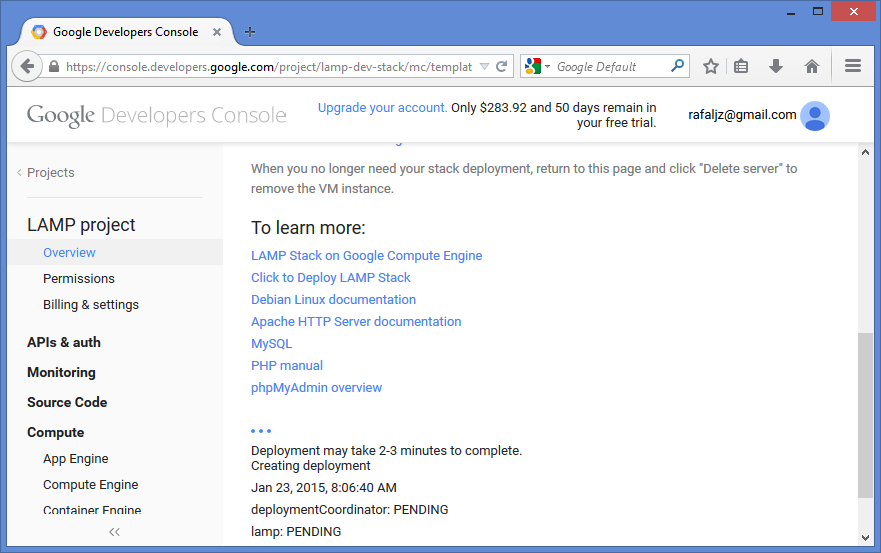Open the phpMyAdmin overview link
The height and width of the screenshot is (553, 881).
tap(316, 388)
